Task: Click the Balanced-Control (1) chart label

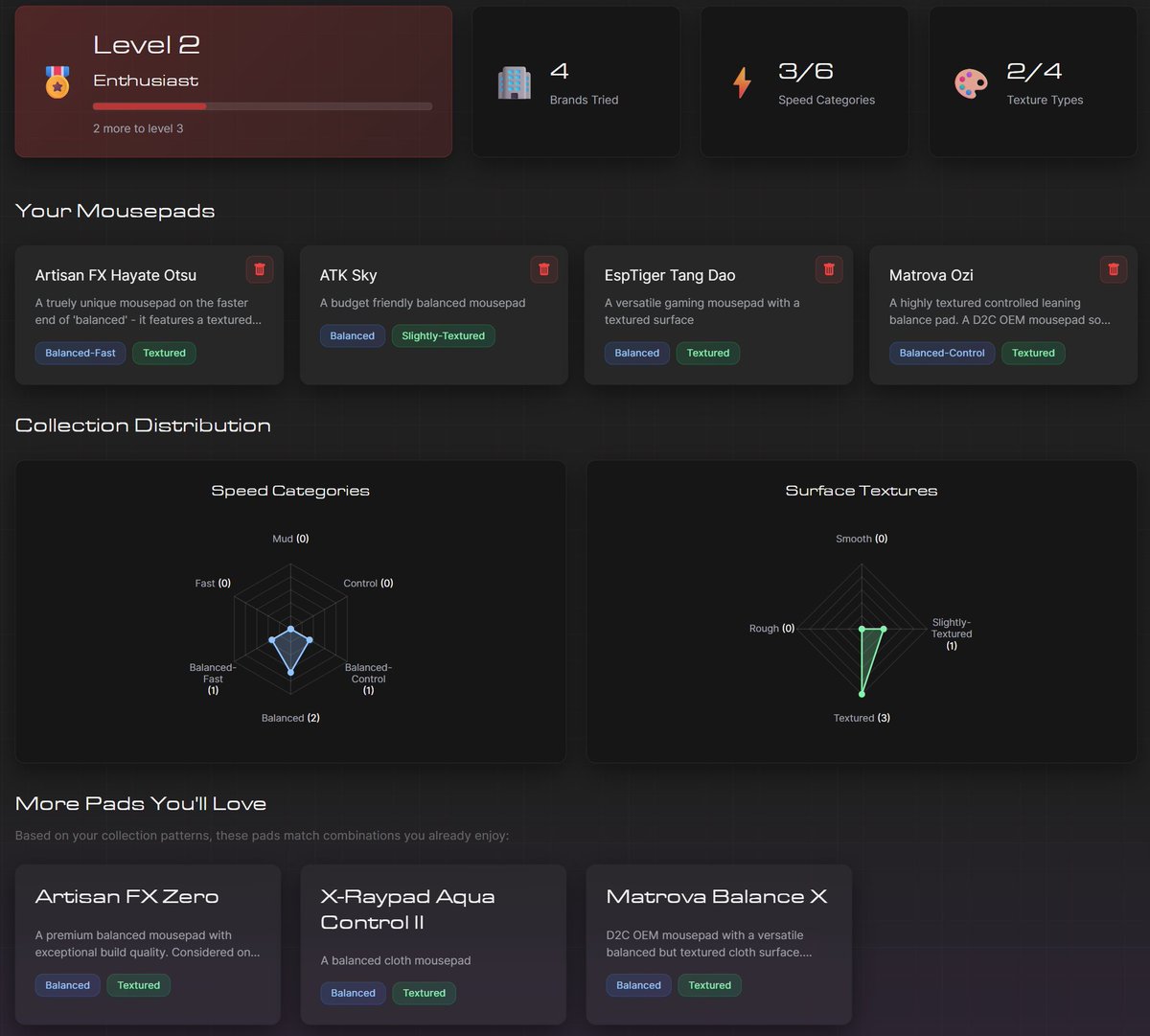Action: [368, 679]
